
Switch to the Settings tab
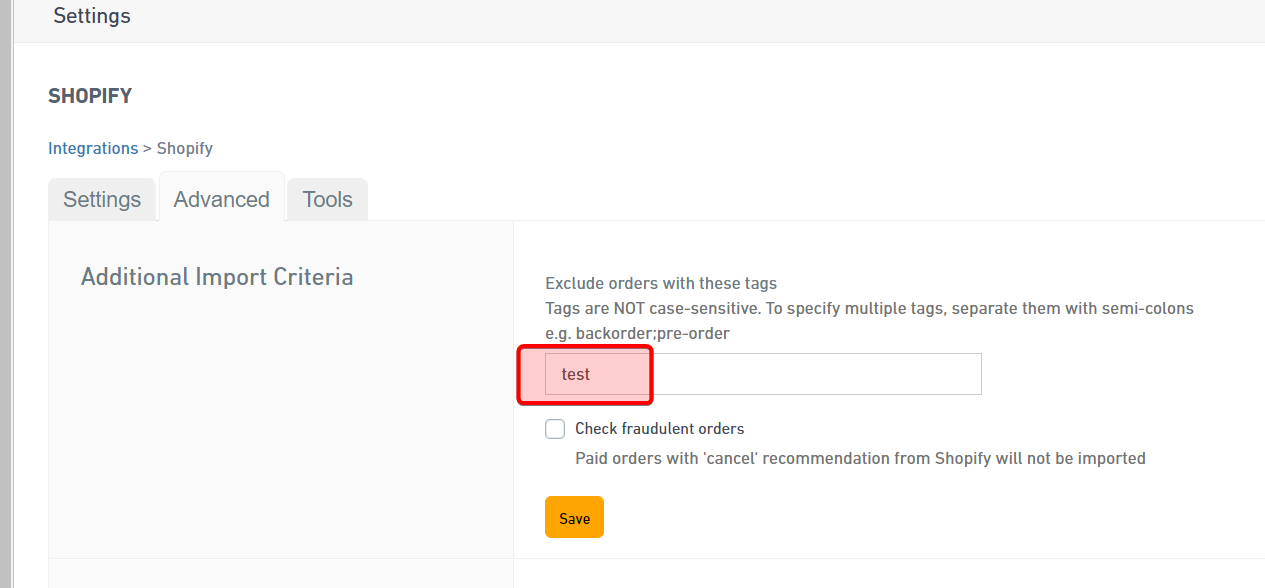pyautogui.click(x=102, y=200)
